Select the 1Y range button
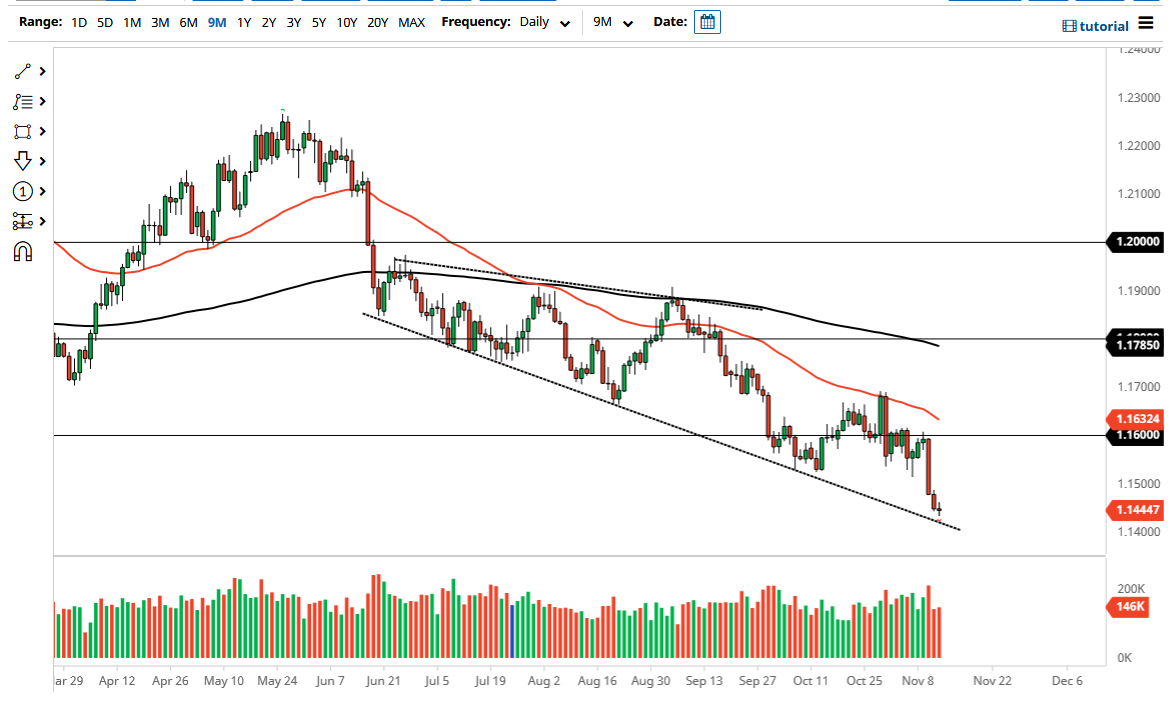Image resolution: width=1171 pixels, height=703 pixels. tap(244, 21)
